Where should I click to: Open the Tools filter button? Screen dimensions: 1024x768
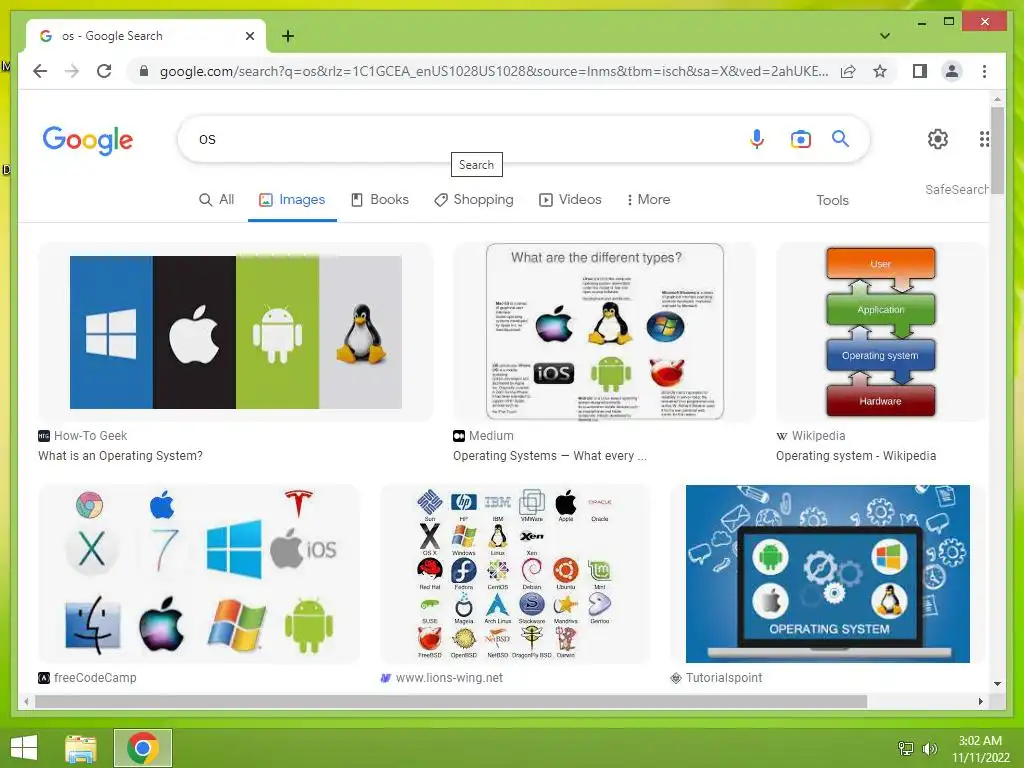pyautogui.click(x=832, y=200)
